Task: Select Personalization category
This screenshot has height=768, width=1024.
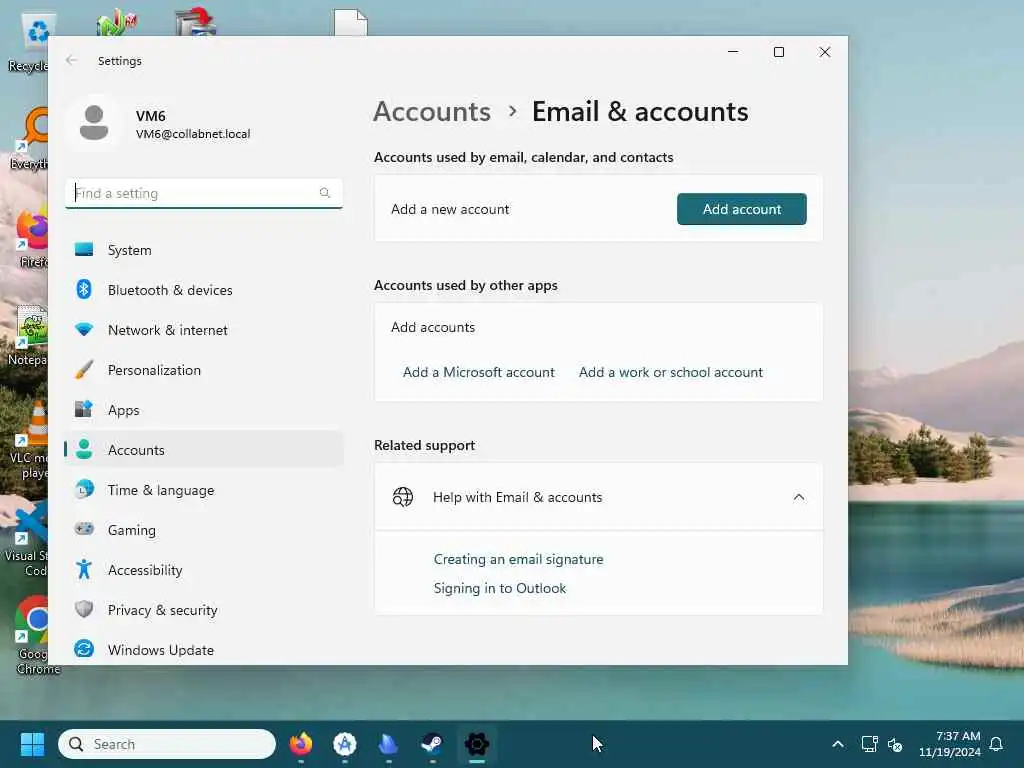Action: point(204,370)
